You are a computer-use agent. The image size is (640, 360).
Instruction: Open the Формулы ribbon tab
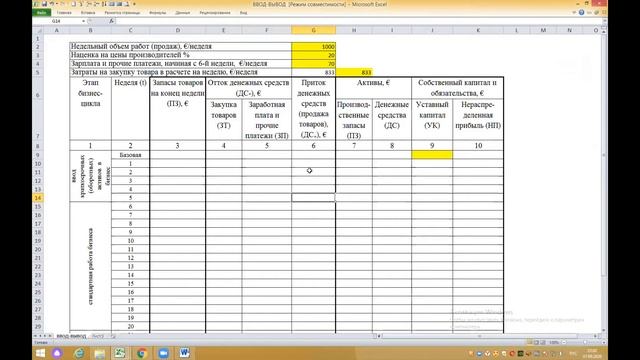pyautogui.click(x=157, y=13)
